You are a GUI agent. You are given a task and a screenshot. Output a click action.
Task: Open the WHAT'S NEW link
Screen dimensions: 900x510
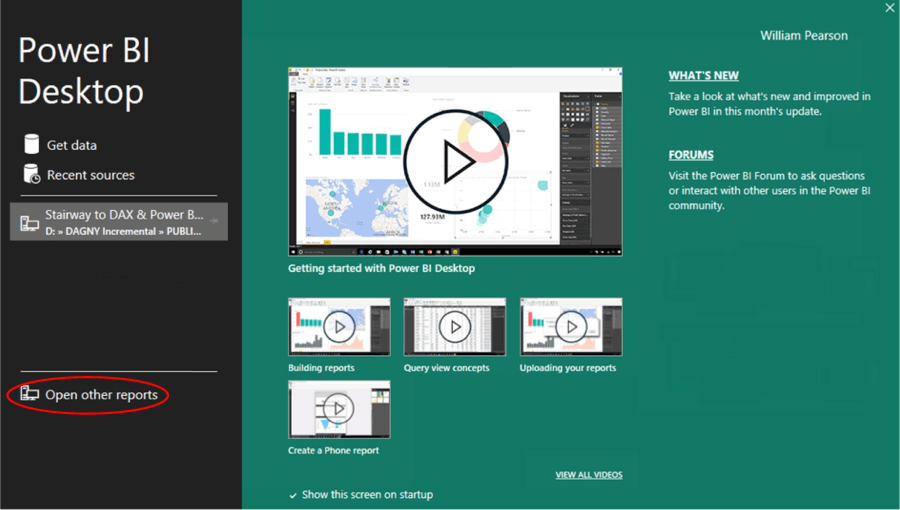703,76
